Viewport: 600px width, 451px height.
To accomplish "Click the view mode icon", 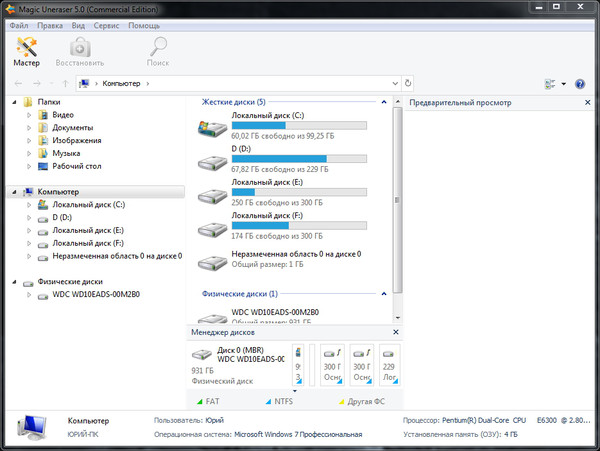I will pyautogui.click(x=550, y=84).
